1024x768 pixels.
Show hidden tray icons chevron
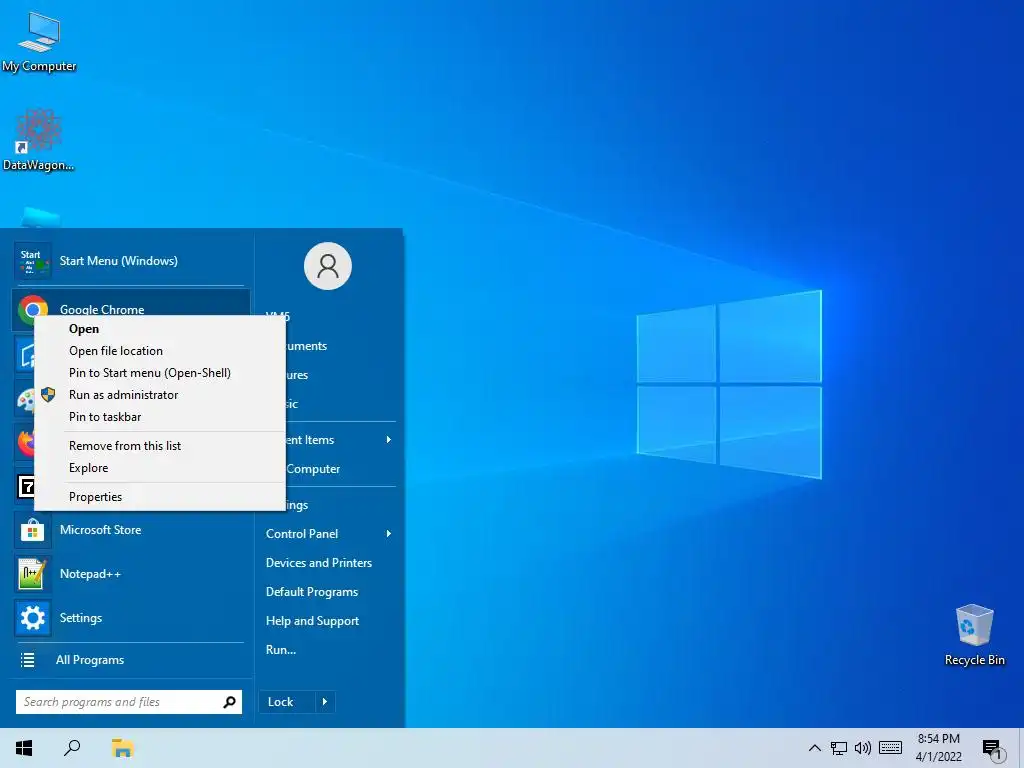tap(814, 748)
